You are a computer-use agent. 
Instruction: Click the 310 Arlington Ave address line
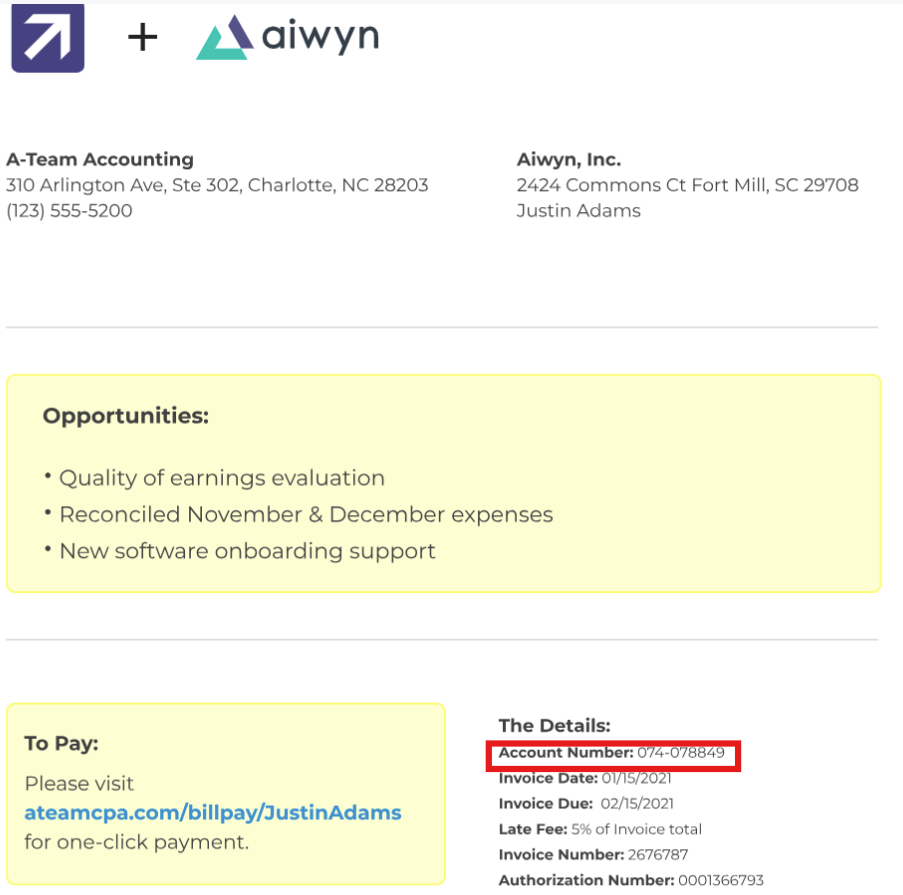[x=217, y=185]
